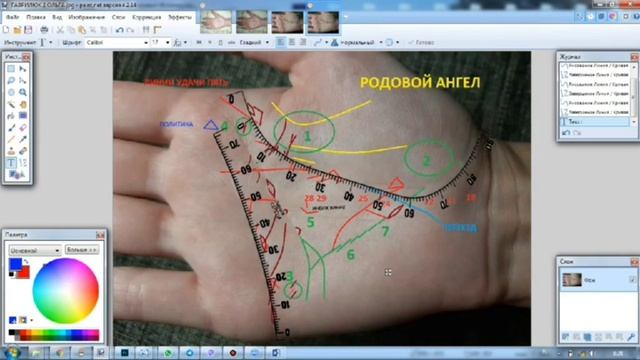Open the Вид menu
Screen dimensions: 640x360
pyautogui.click(x=57, y=17)
